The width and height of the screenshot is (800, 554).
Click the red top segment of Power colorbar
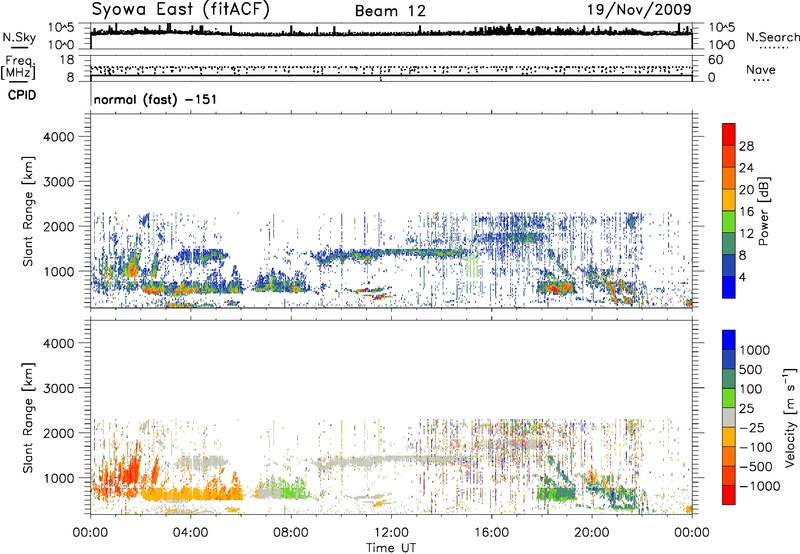pyautogui.click(x=729, y=135)
